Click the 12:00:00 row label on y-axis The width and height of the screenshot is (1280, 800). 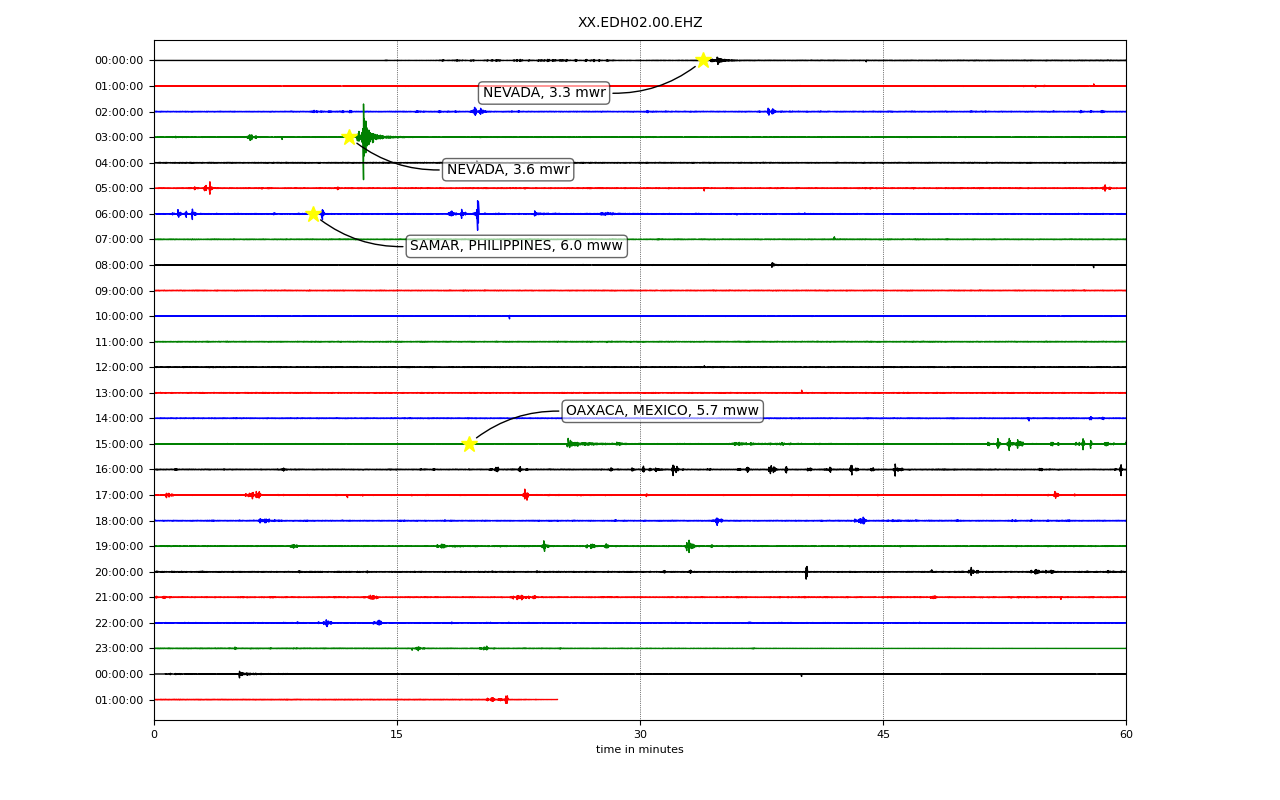point(119,368)
